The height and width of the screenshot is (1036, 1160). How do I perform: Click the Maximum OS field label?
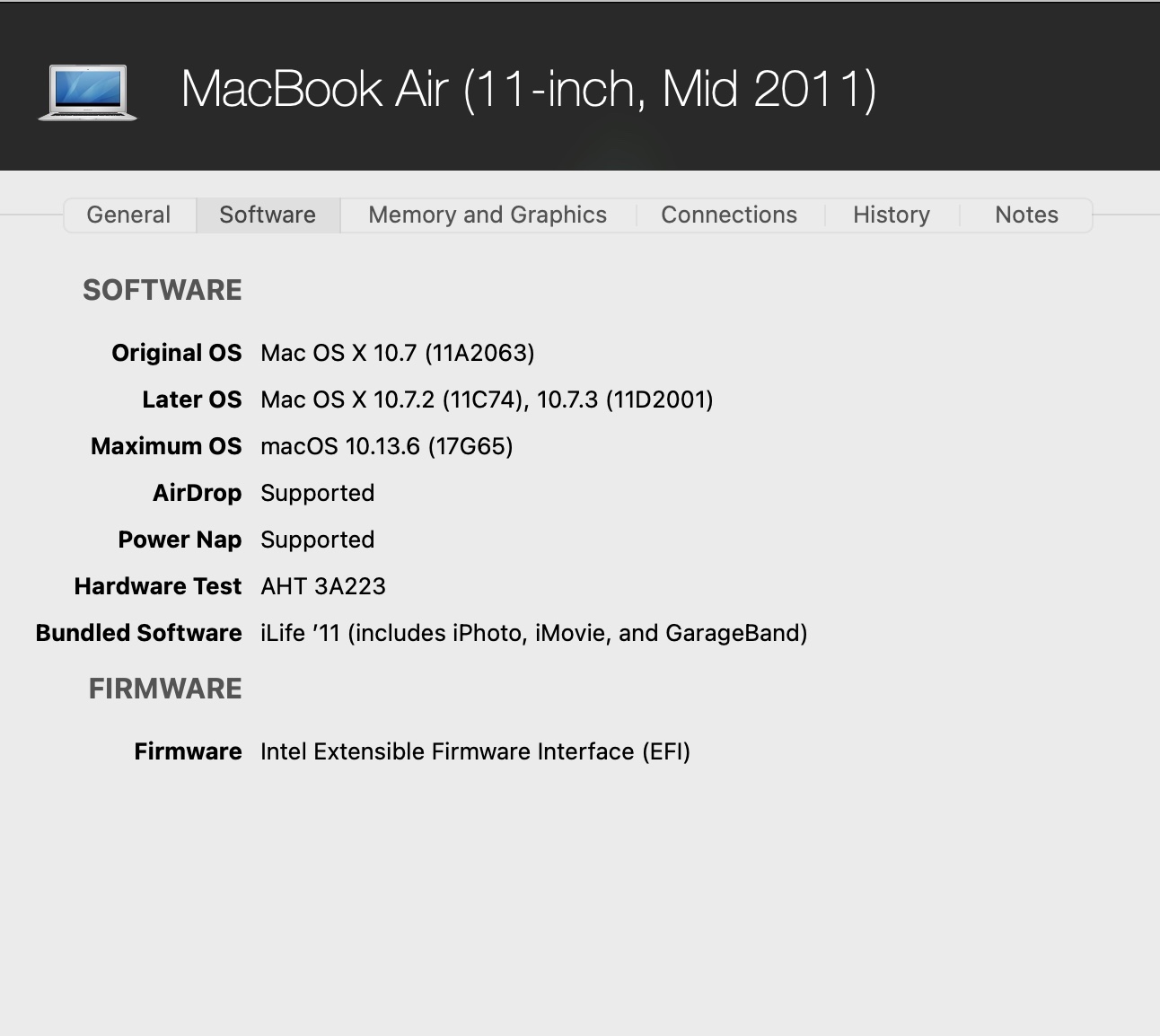(x=166, y=447)
